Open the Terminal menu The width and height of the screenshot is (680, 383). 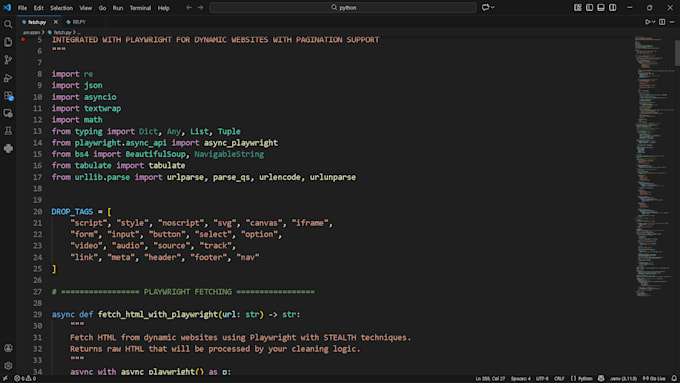click(x=140, y=8)
